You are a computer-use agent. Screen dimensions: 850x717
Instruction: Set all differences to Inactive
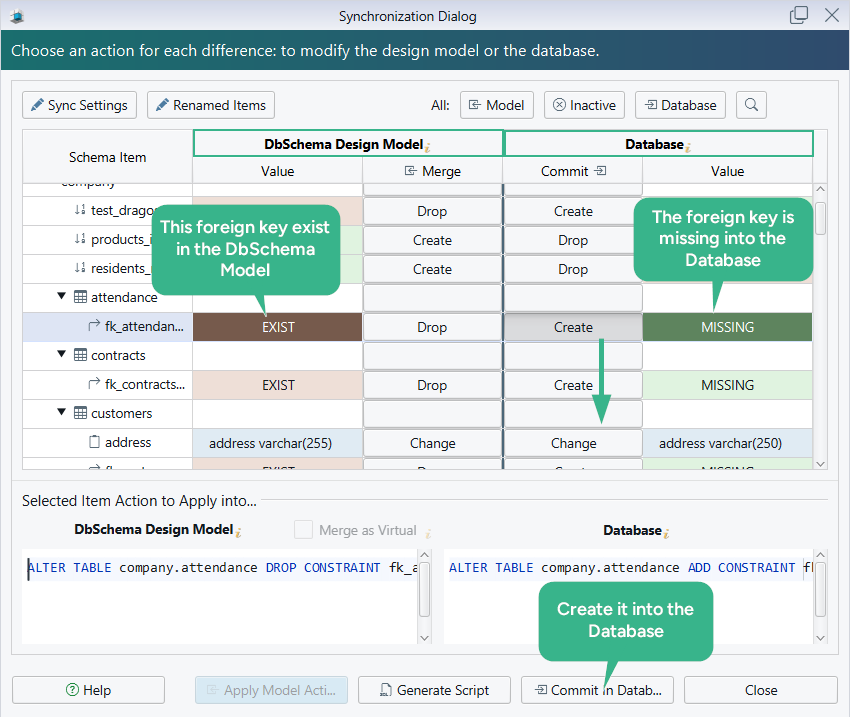pyautogui.click(x=584, y=105)
